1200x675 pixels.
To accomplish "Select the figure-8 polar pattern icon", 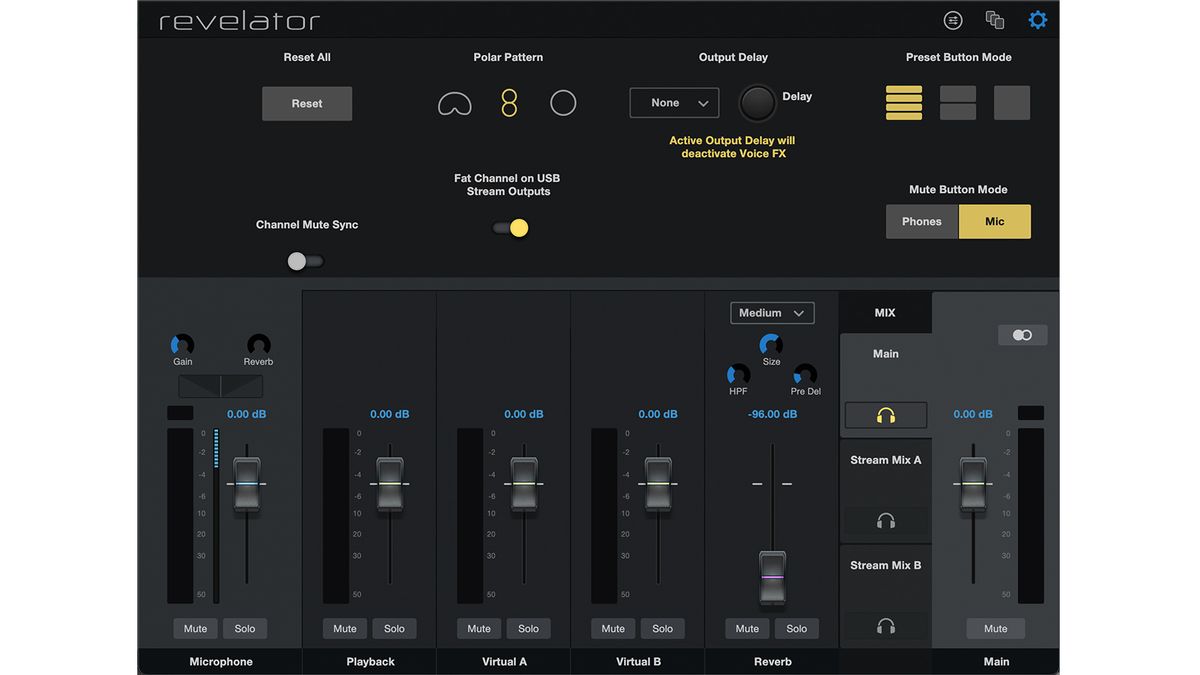I will 509,103.
